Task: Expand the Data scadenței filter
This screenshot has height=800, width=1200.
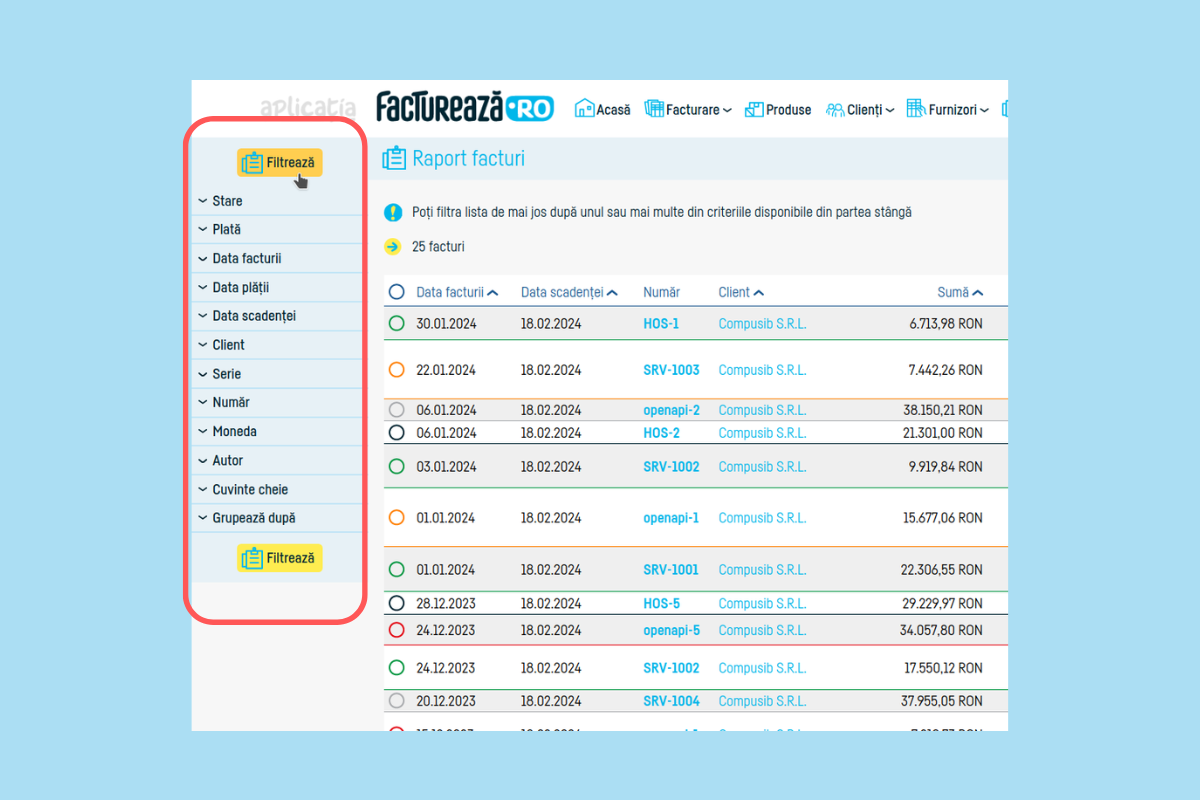Action: tap(253, 316)
